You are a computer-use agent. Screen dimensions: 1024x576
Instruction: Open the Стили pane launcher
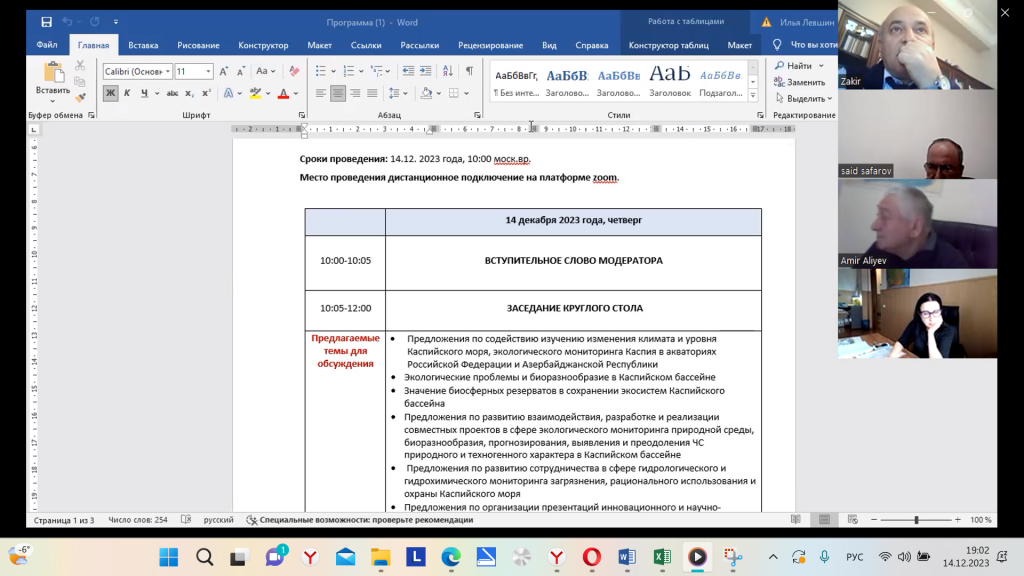tap(760, 115)
